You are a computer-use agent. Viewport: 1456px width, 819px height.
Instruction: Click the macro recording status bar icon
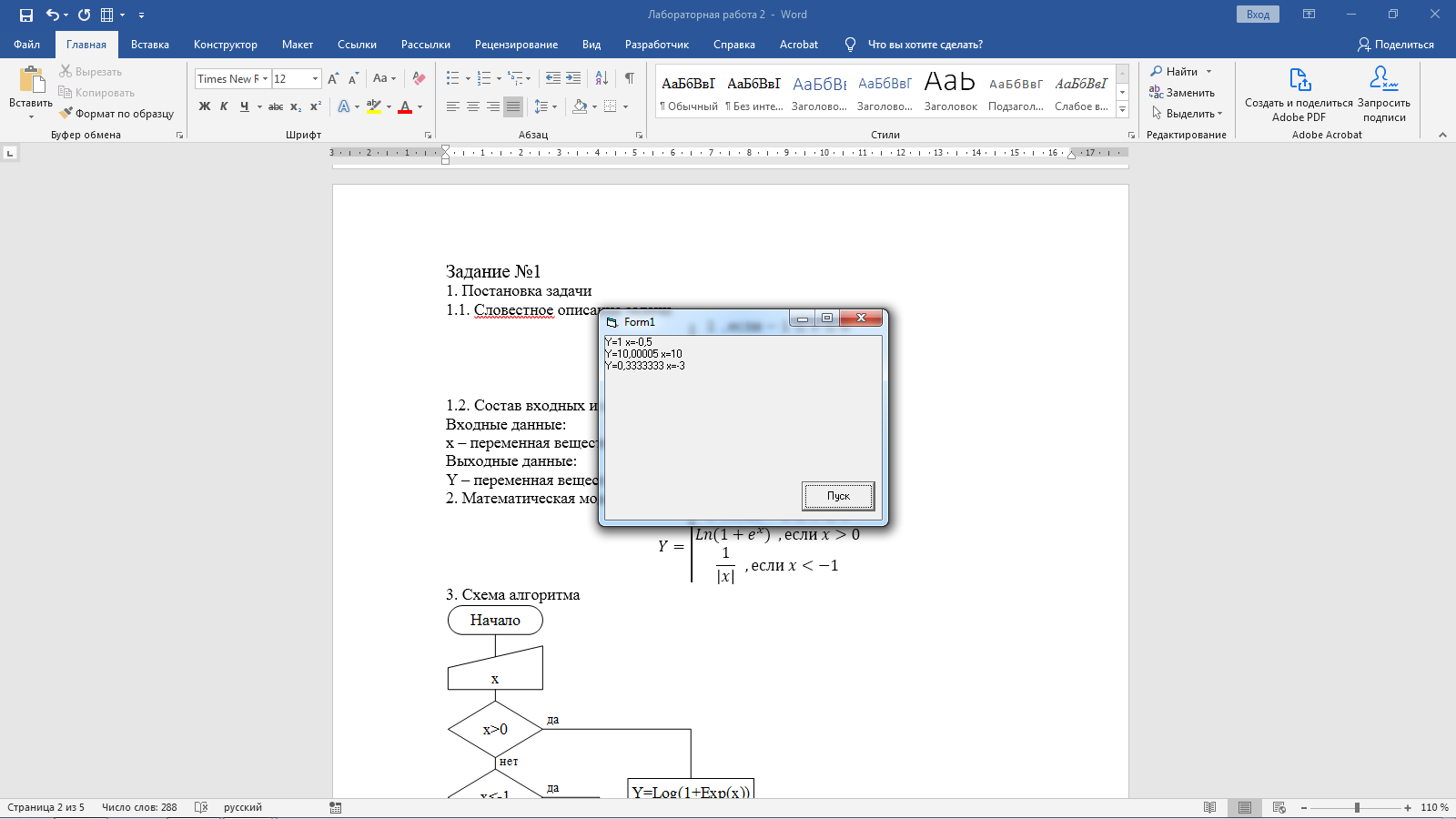click(336, 807)
